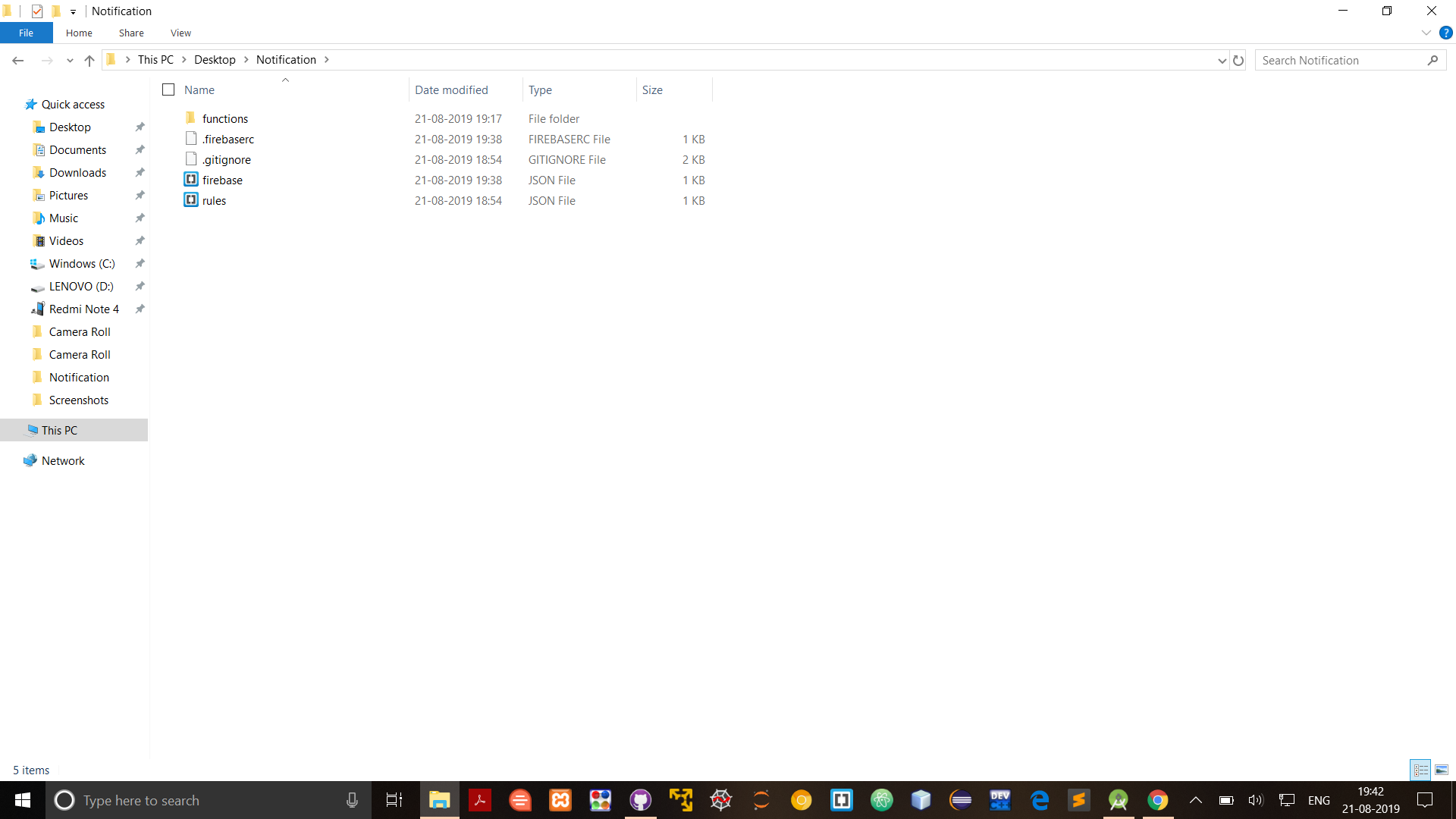Toggle the checkbox next to Name column
The height and width of the screenshot is (819, 1456).
click(x=168, y=90)
